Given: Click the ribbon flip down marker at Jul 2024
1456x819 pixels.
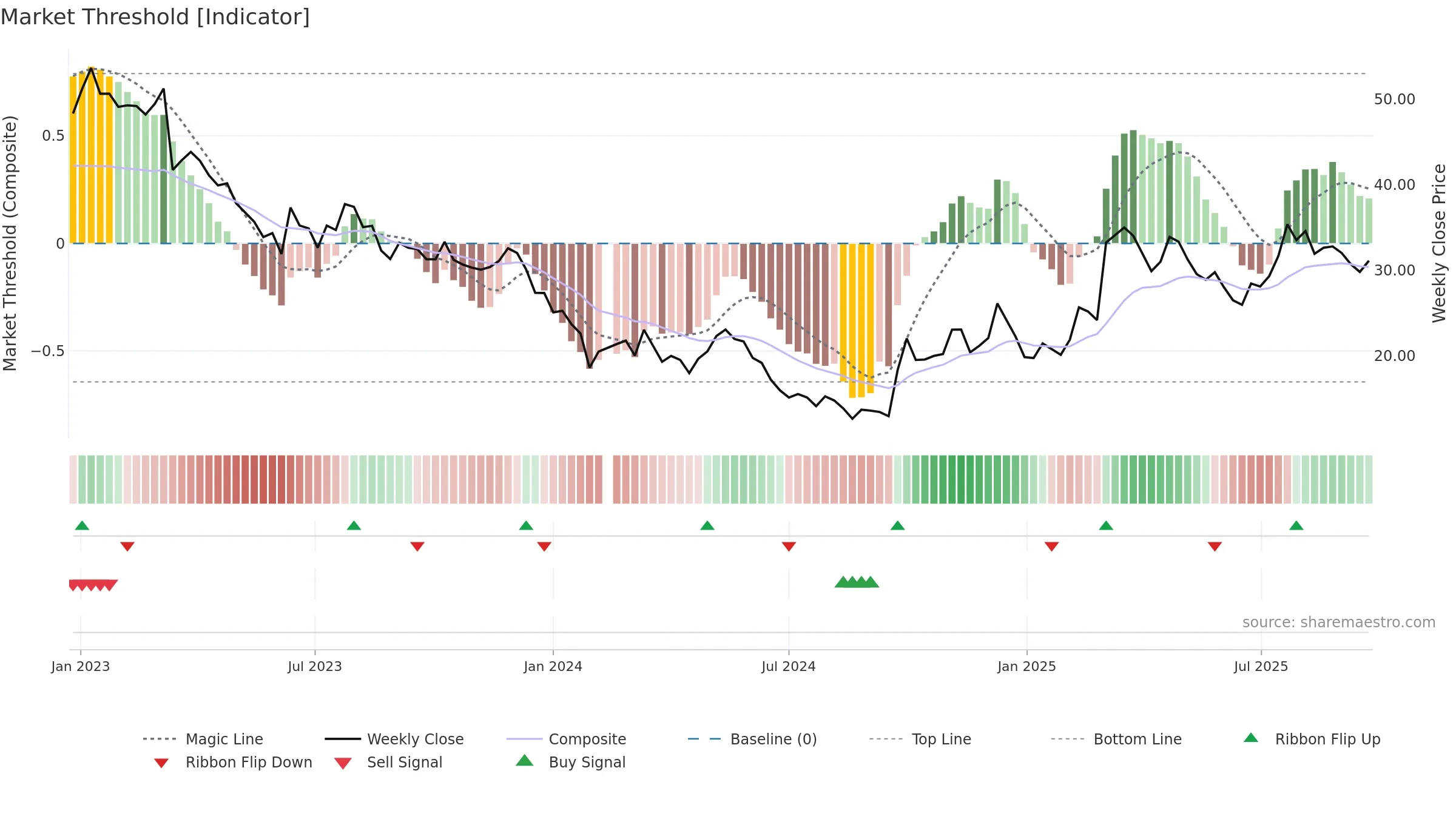Looking at the screenshot, I should pyautogui.click(x=789, y=547).
